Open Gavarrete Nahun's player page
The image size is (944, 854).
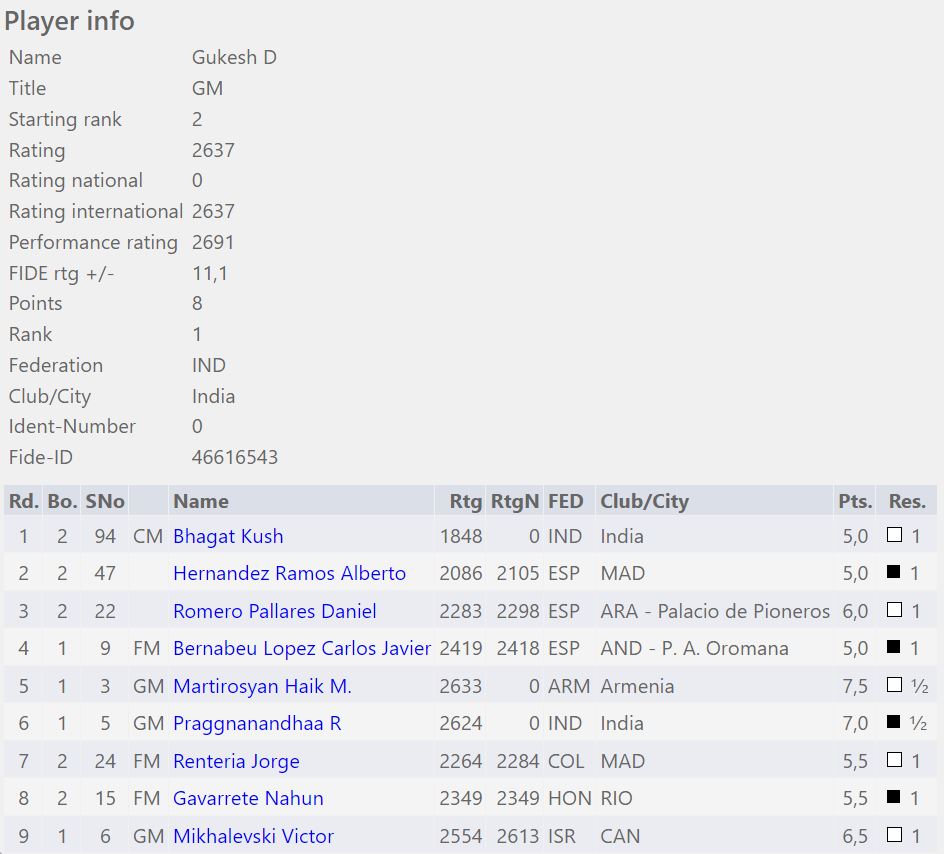click(x=248, y=798)
